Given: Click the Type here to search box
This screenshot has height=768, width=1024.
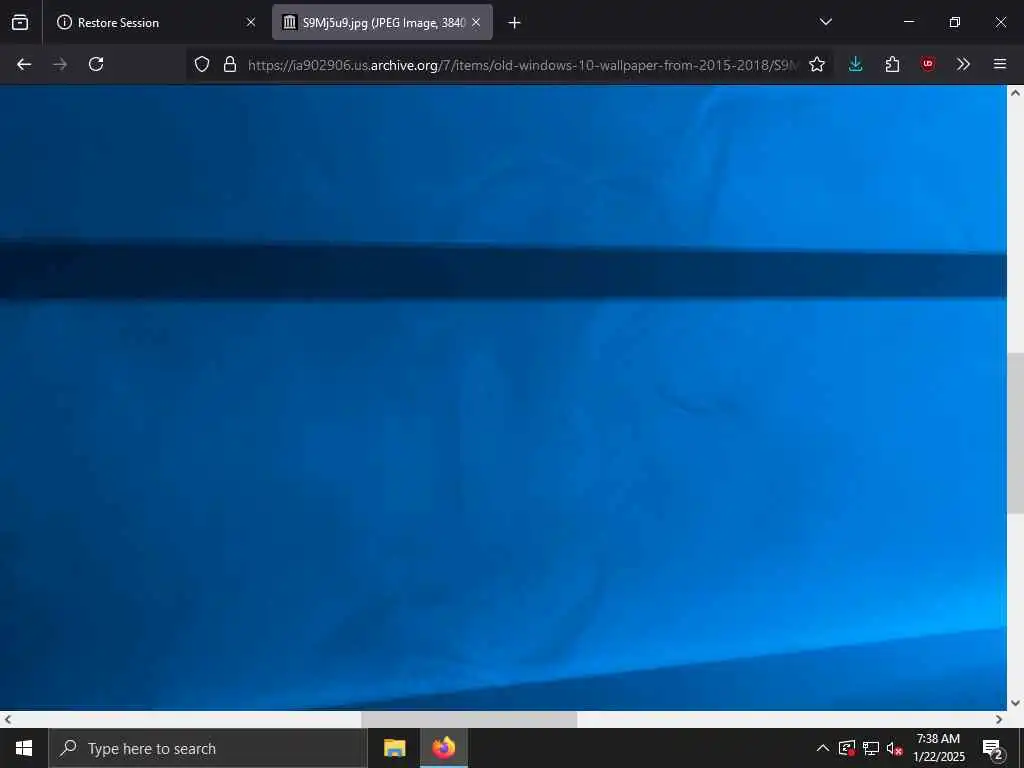Looking at the screenshot, I should coord(208,748).
